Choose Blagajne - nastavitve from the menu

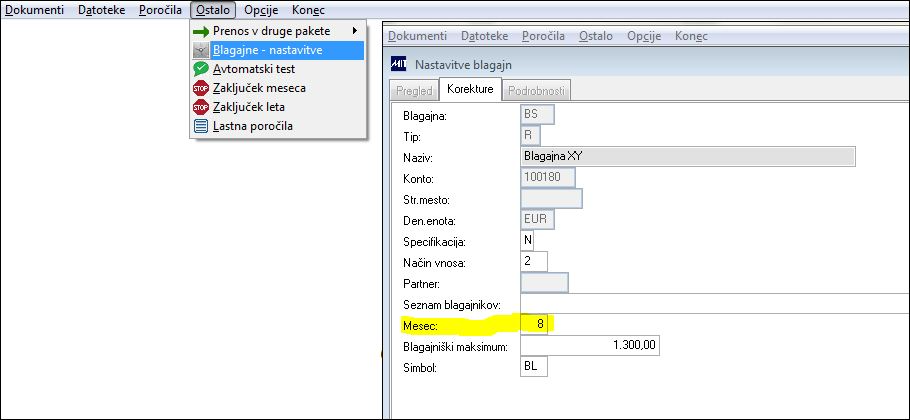coord(278,50)
